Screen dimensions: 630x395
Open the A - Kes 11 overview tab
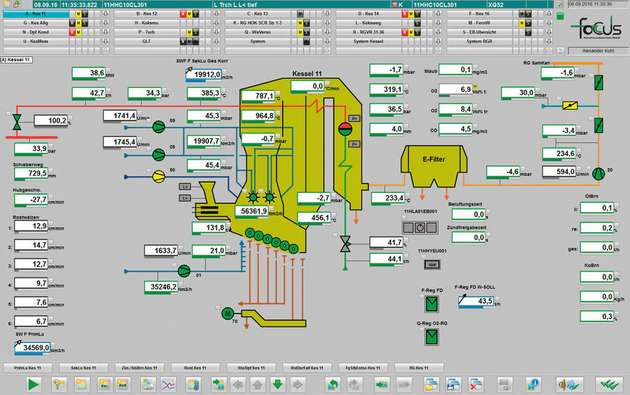(x=36, y=14)
